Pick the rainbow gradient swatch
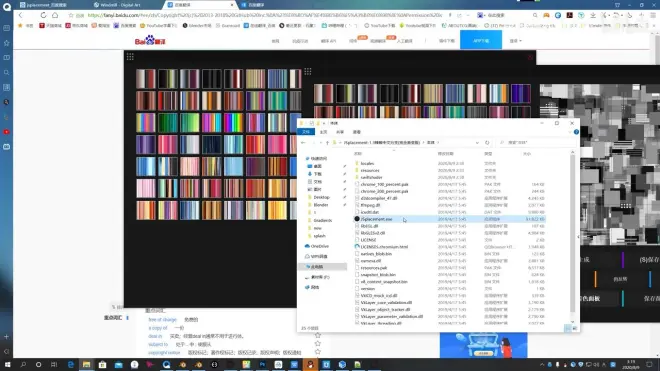Viewport: 660px width, 371px height. click(234, 123)
